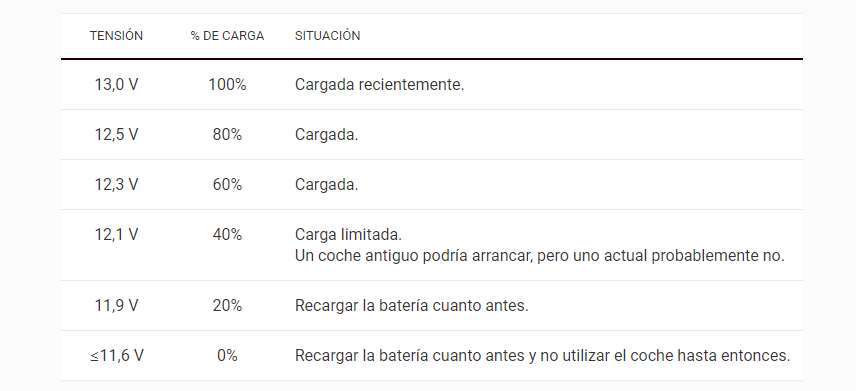Click the 'Carga limitada.' text
The image size is (856, 391).
pos(348,234)
